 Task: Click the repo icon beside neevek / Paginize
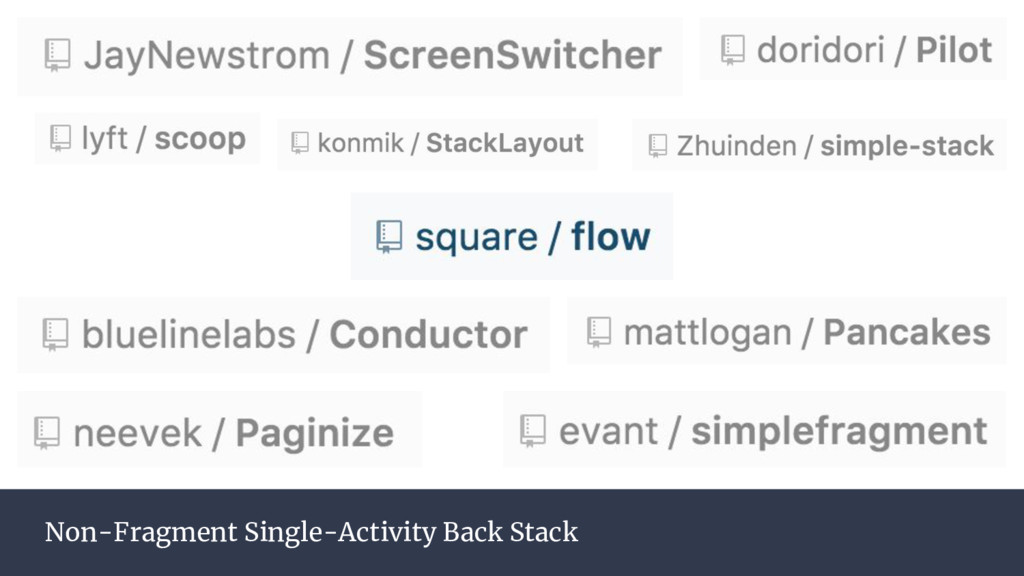pos(47,433)
